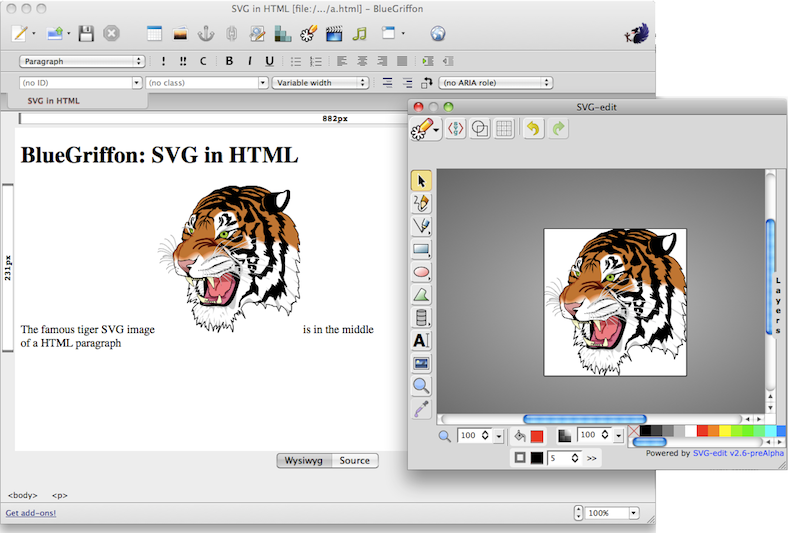The image size is (800, 533).
Task: Open the ARIA role dropdown
Action: 496,83
